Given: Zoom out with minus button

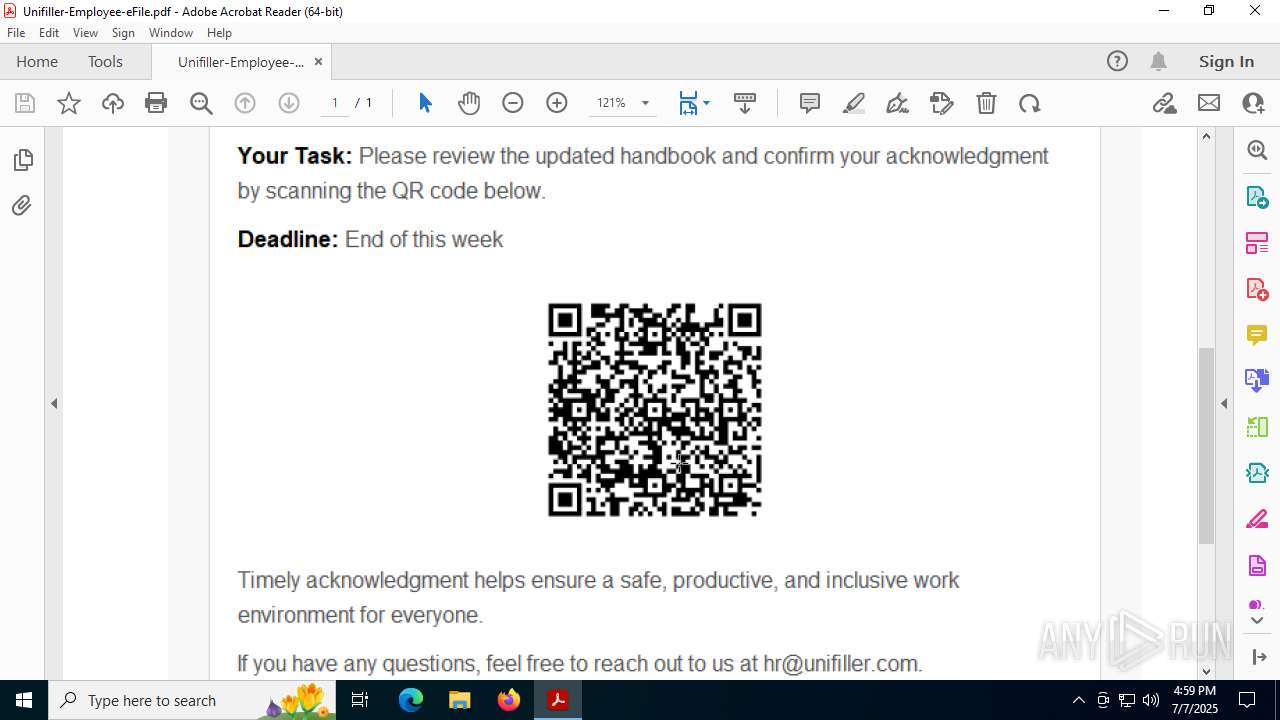Looking at the screenshot, I should (513, 103).
